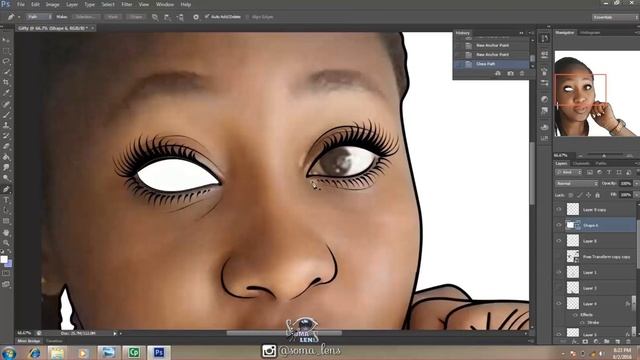Image resolution: width=640 pixels, height=360 pixels.
Task: Click the Navigator zoom slider
Action: 604,156
